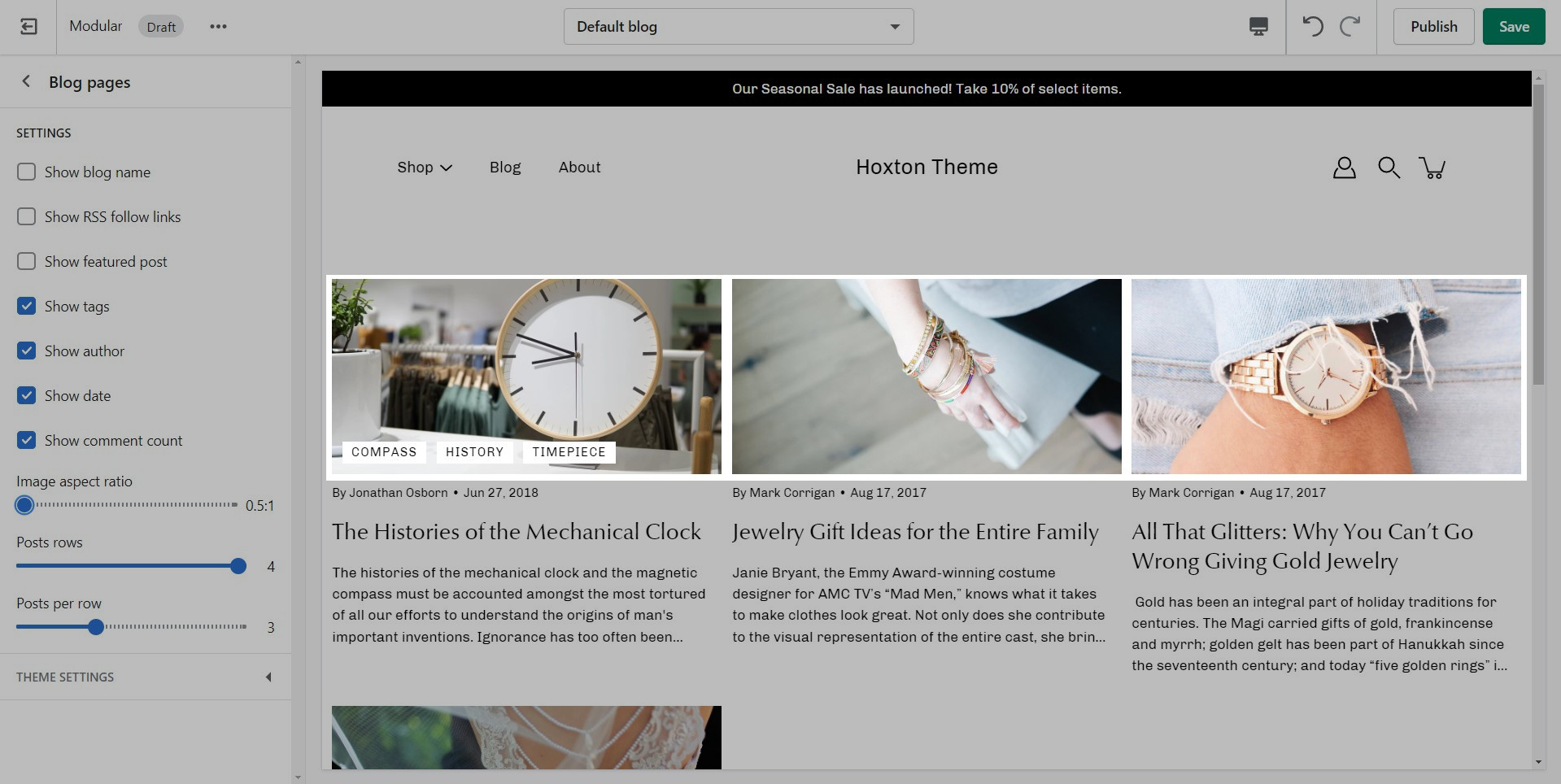Expand the Shop navigation menu

(424, 168)
